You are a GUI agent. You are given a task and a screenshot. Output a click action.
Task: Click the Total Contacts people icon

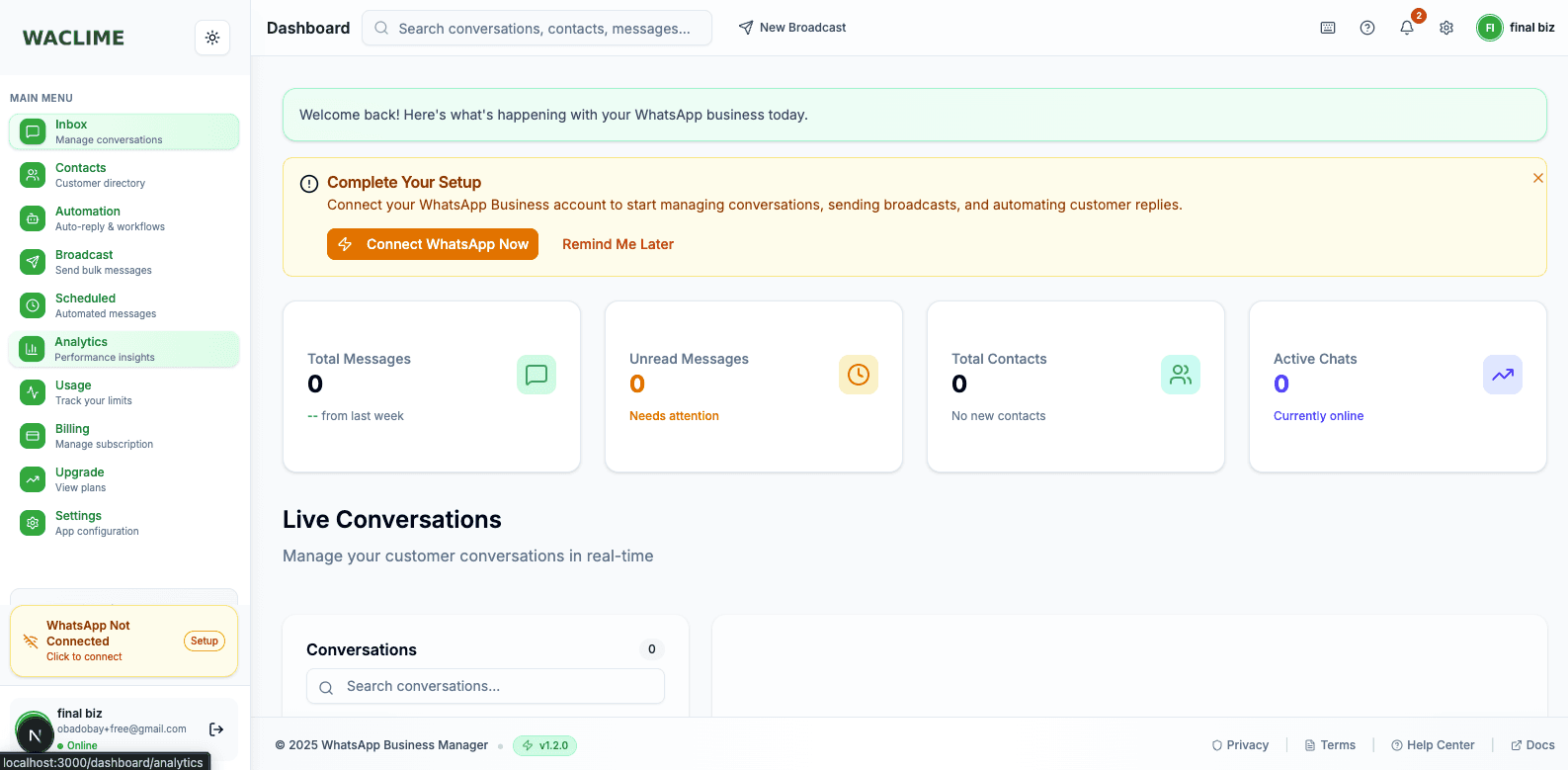1181,375
